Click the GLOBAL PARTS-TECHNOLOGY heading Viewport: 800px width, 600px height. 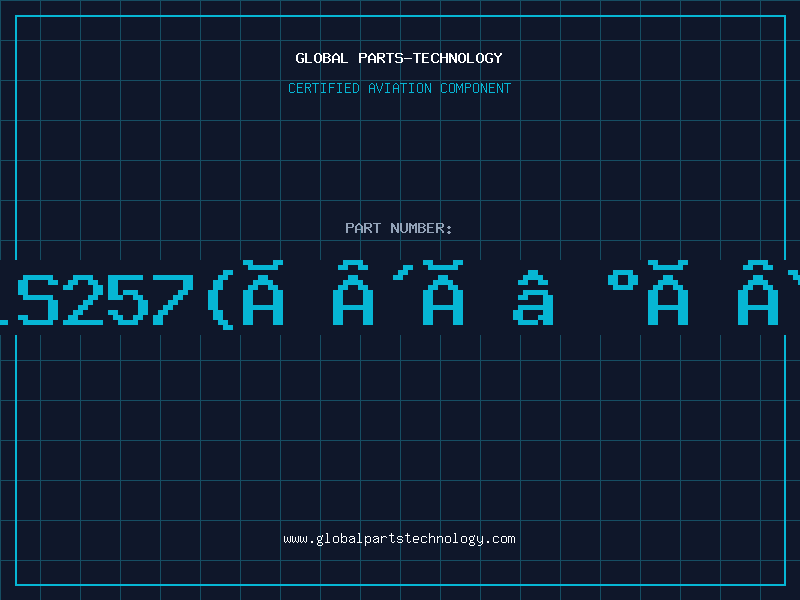coord(399,58)
